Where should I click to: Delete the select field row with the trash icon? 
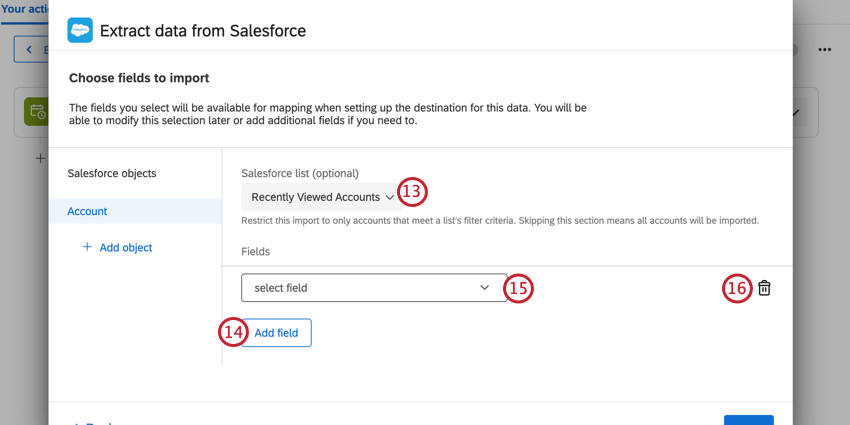coord(764,288)
